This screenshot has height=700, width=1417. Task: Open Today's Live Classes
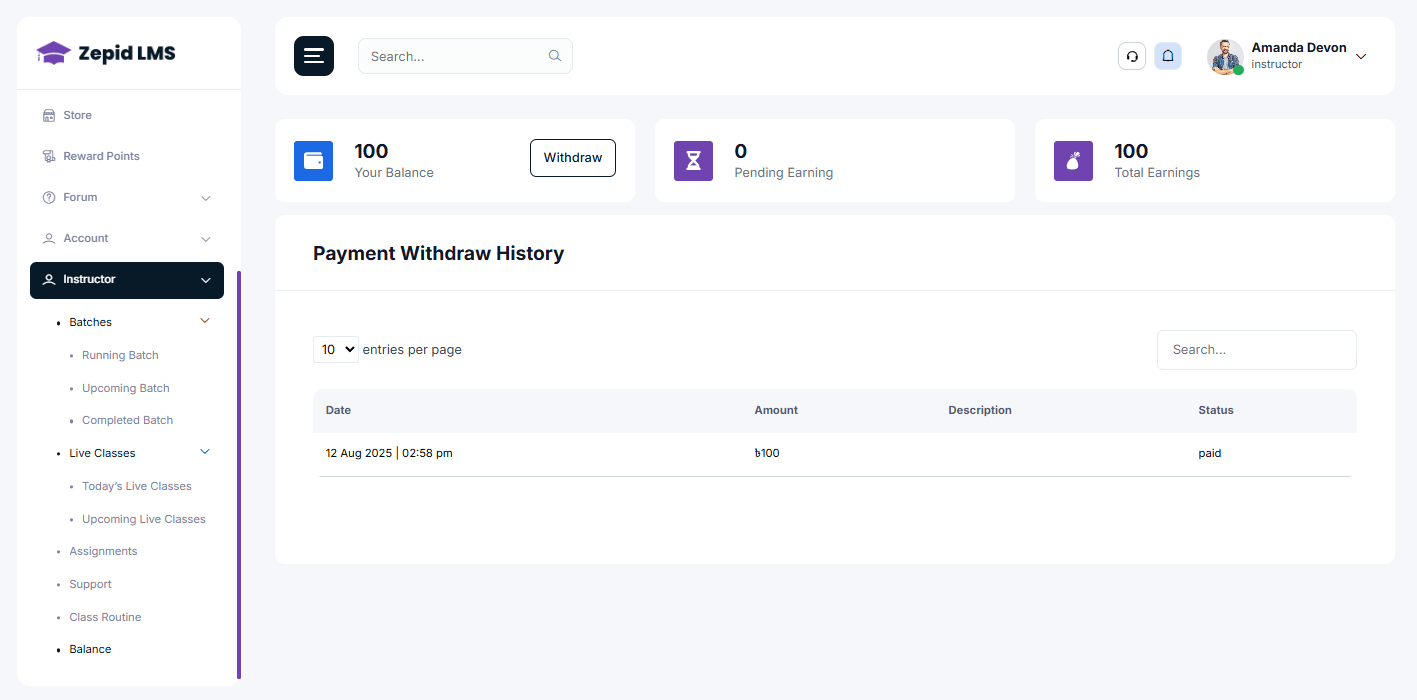pos(136,486)
